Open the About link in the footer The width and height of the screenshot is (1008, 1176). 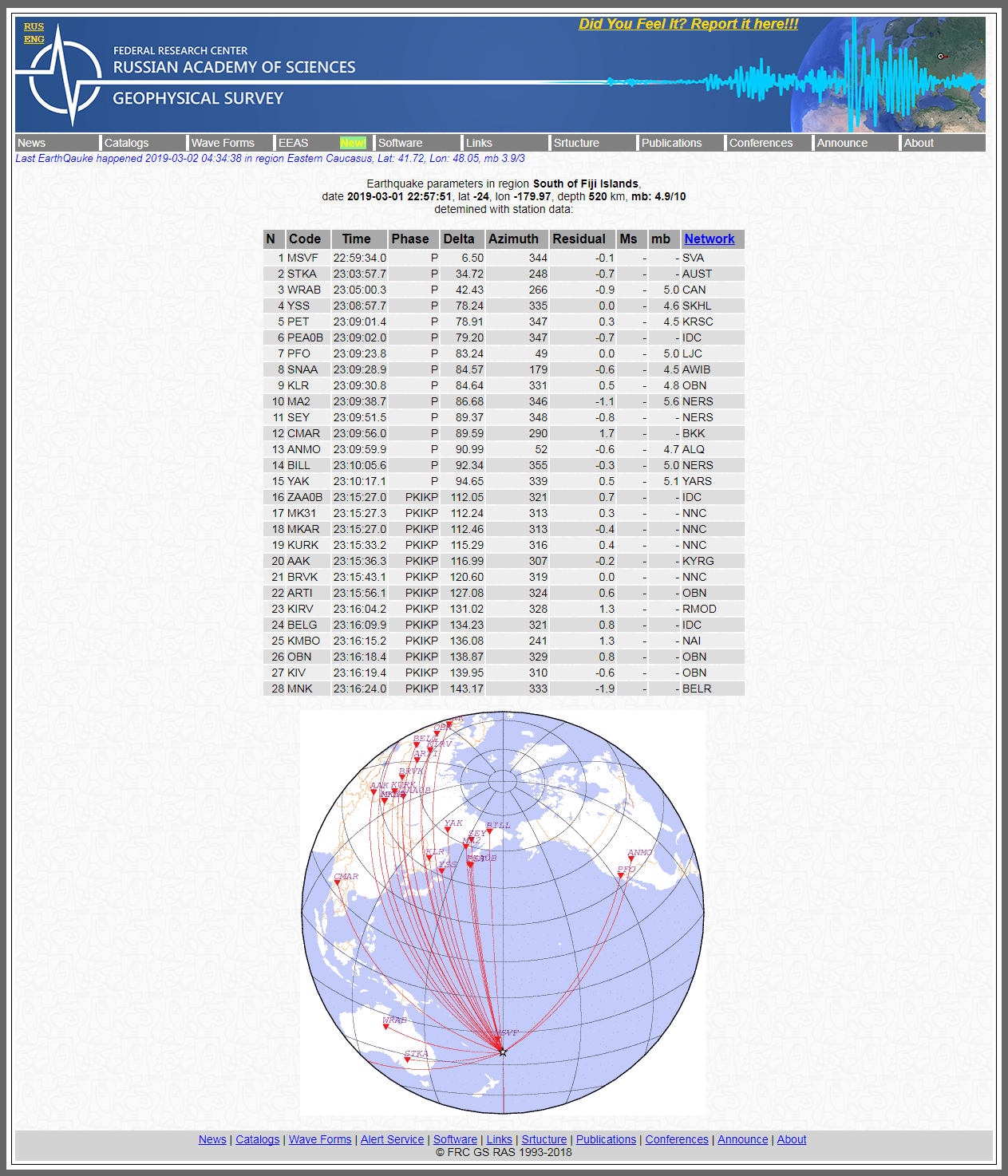tap(792, 1139)
